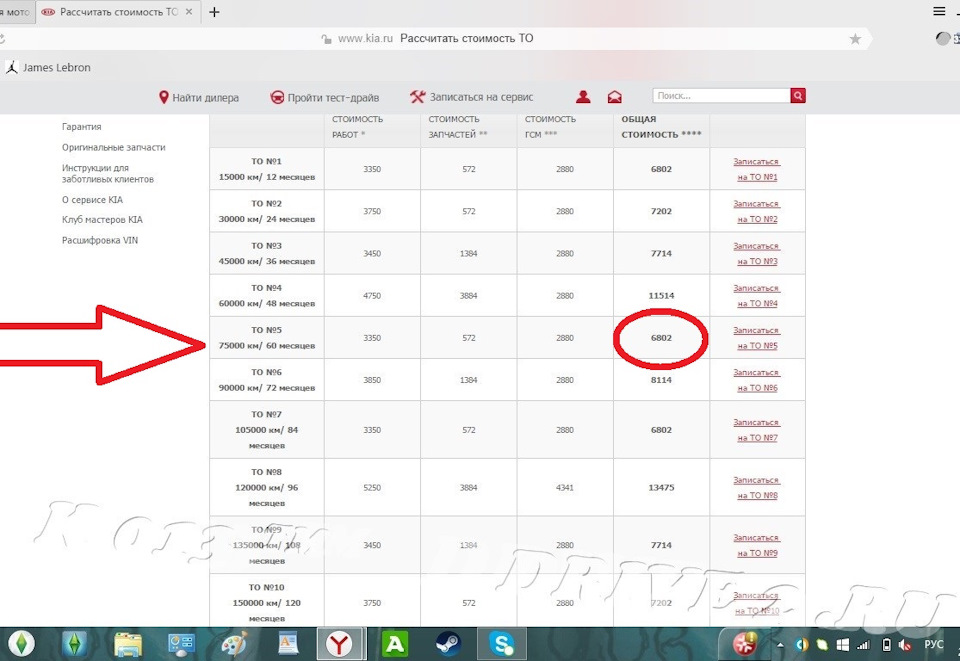This screenshot has width=960, height=661.
Task: Focus the Поиск search field
Action: click(721, 95)
